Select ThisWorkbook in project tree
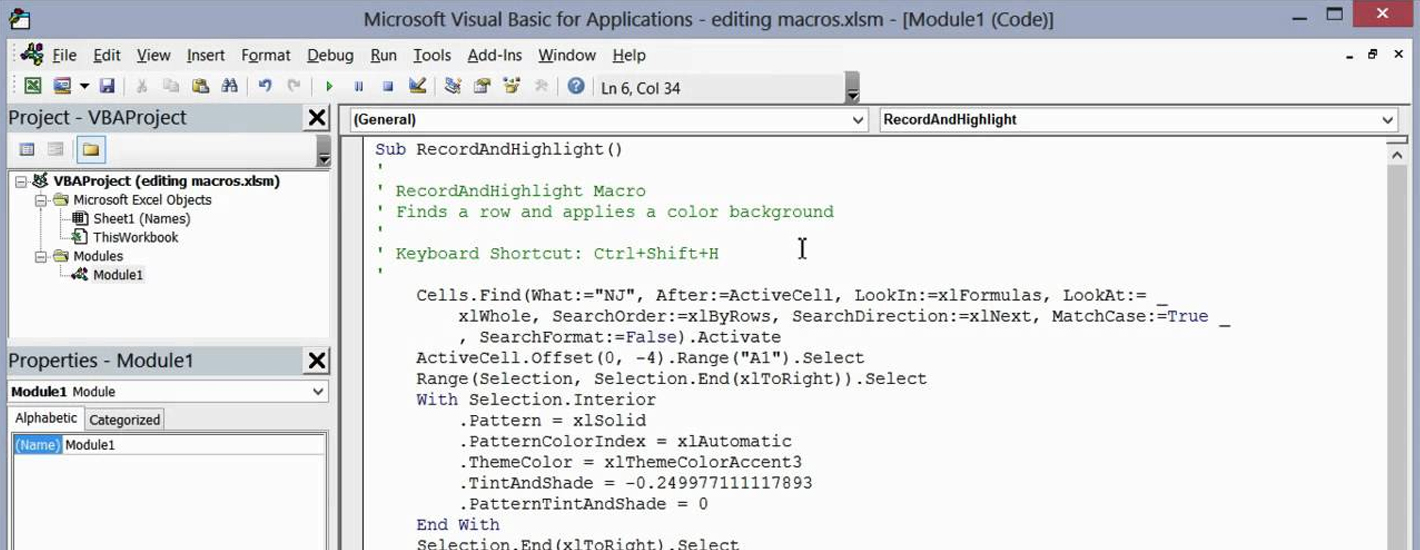1420x550 pixels. 135,237
